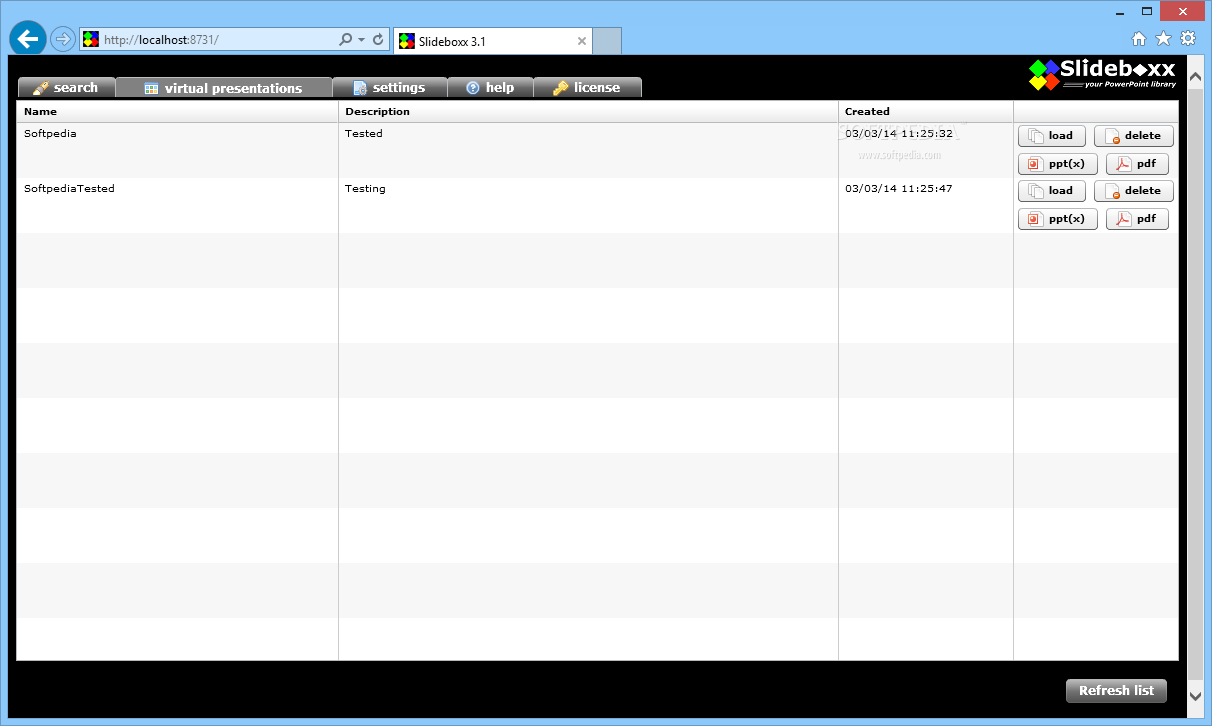Click the 'Tested' description cell
1212x726 pixels.
click(x=364, y=133)
